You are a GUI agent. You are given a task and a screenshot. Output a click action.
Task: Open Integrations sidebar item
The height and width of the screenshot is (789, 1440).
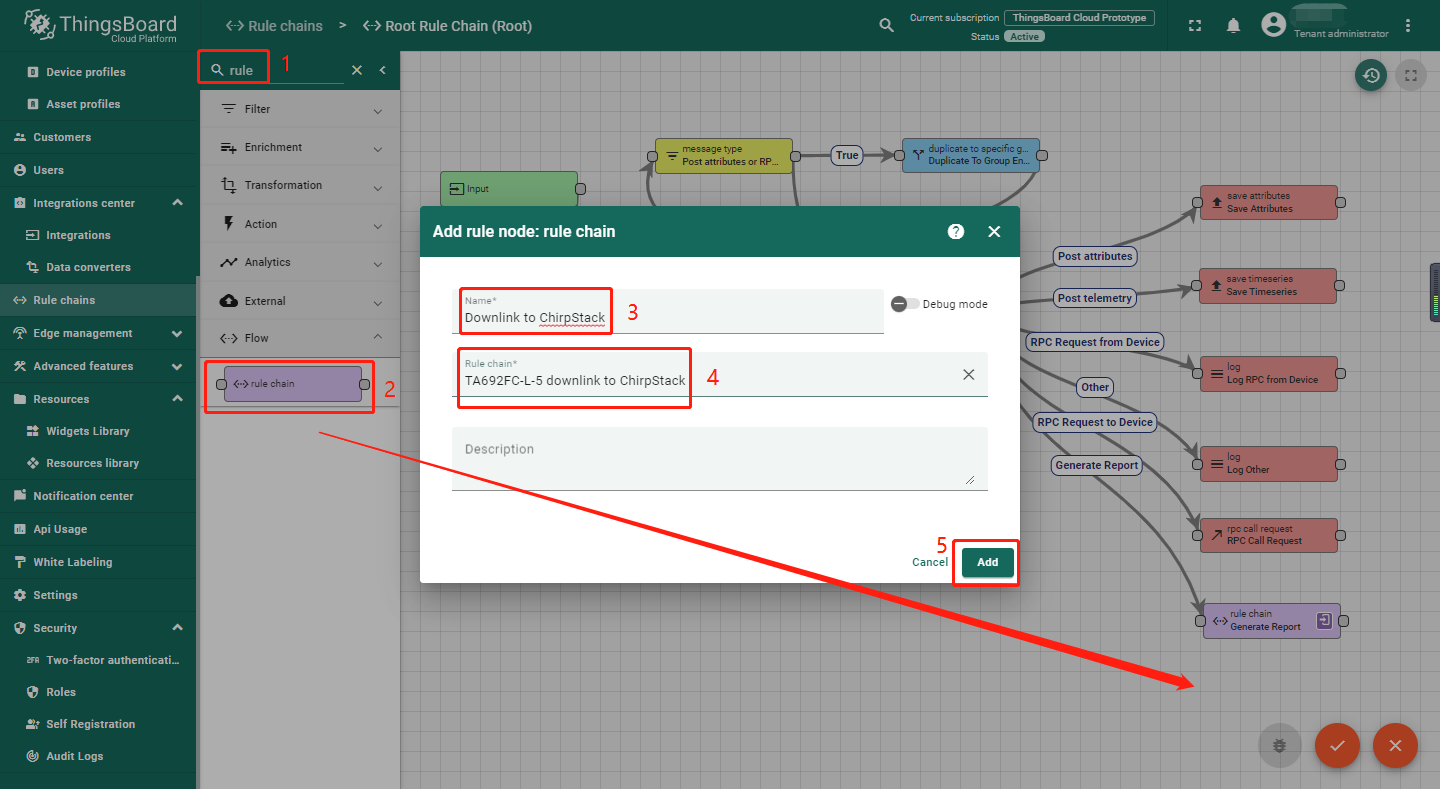(x=98, y=235)
